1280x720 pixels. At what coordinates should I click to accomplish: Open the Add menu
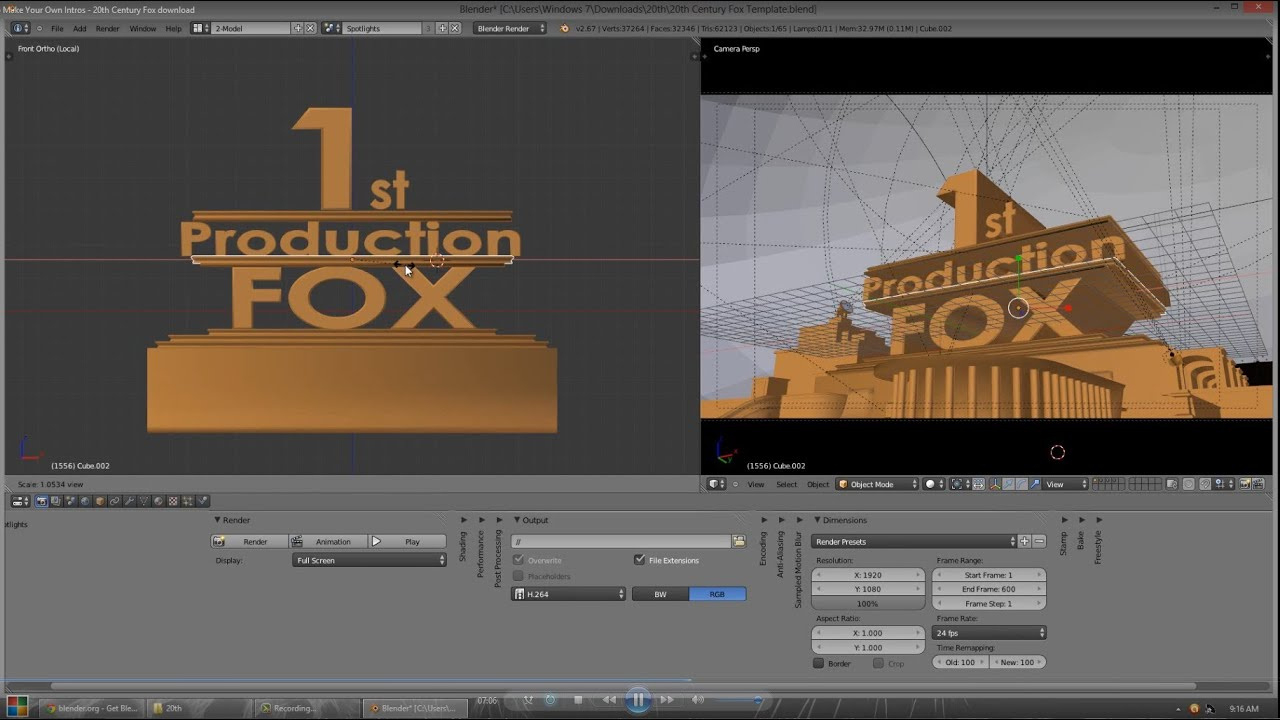coord(79,28)
